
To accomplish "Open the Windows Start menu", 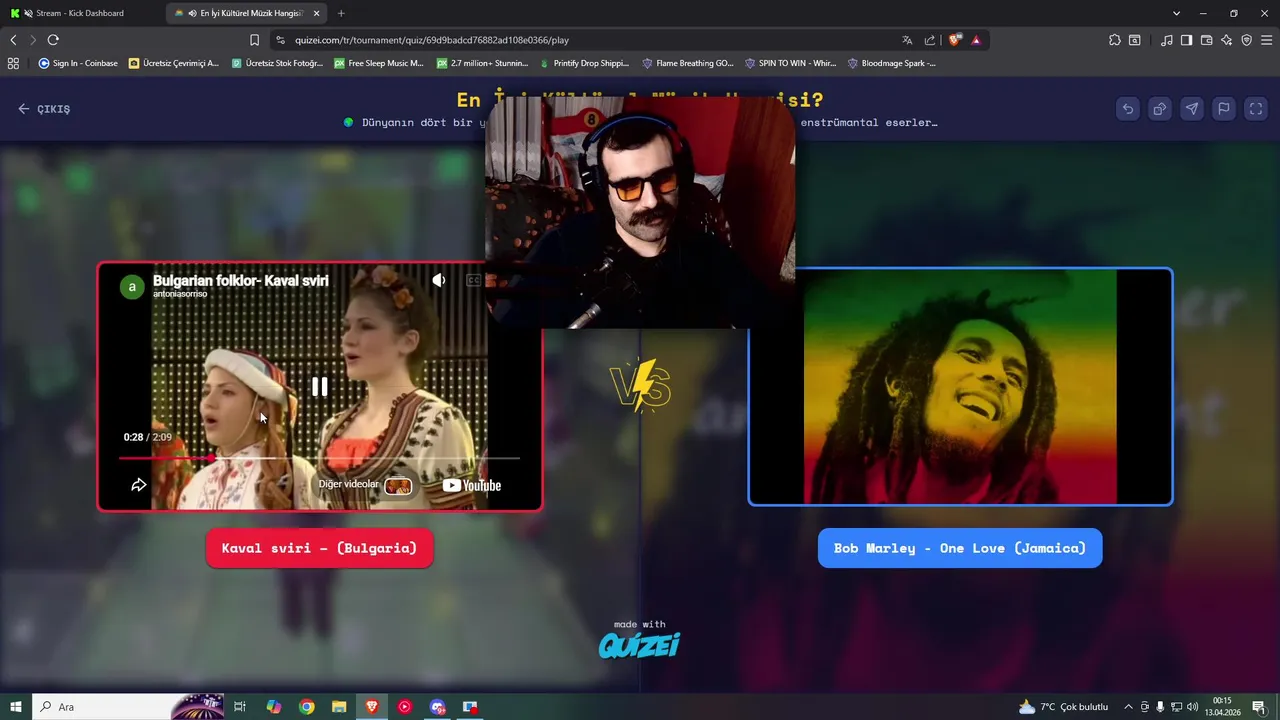I will click(15, 707).
